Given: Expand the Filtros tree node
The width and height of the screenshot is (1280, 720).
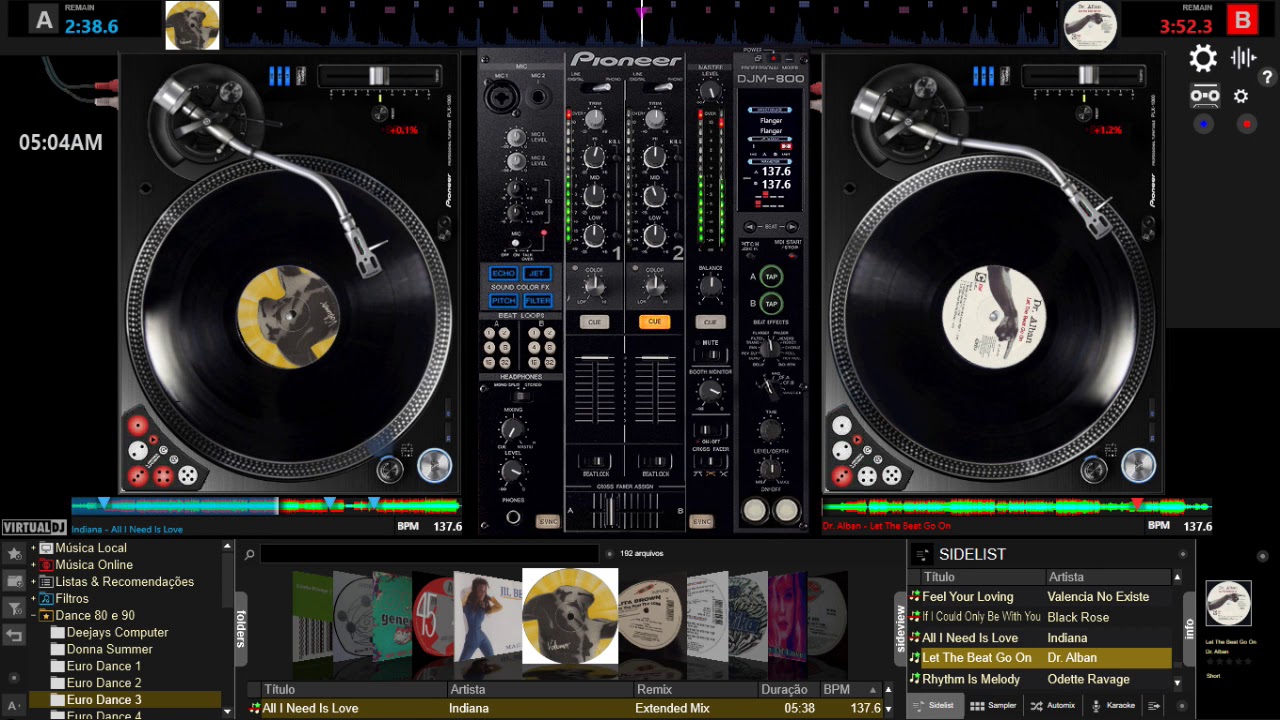Looking at the screenshot, I should click(x=33, y=599).
